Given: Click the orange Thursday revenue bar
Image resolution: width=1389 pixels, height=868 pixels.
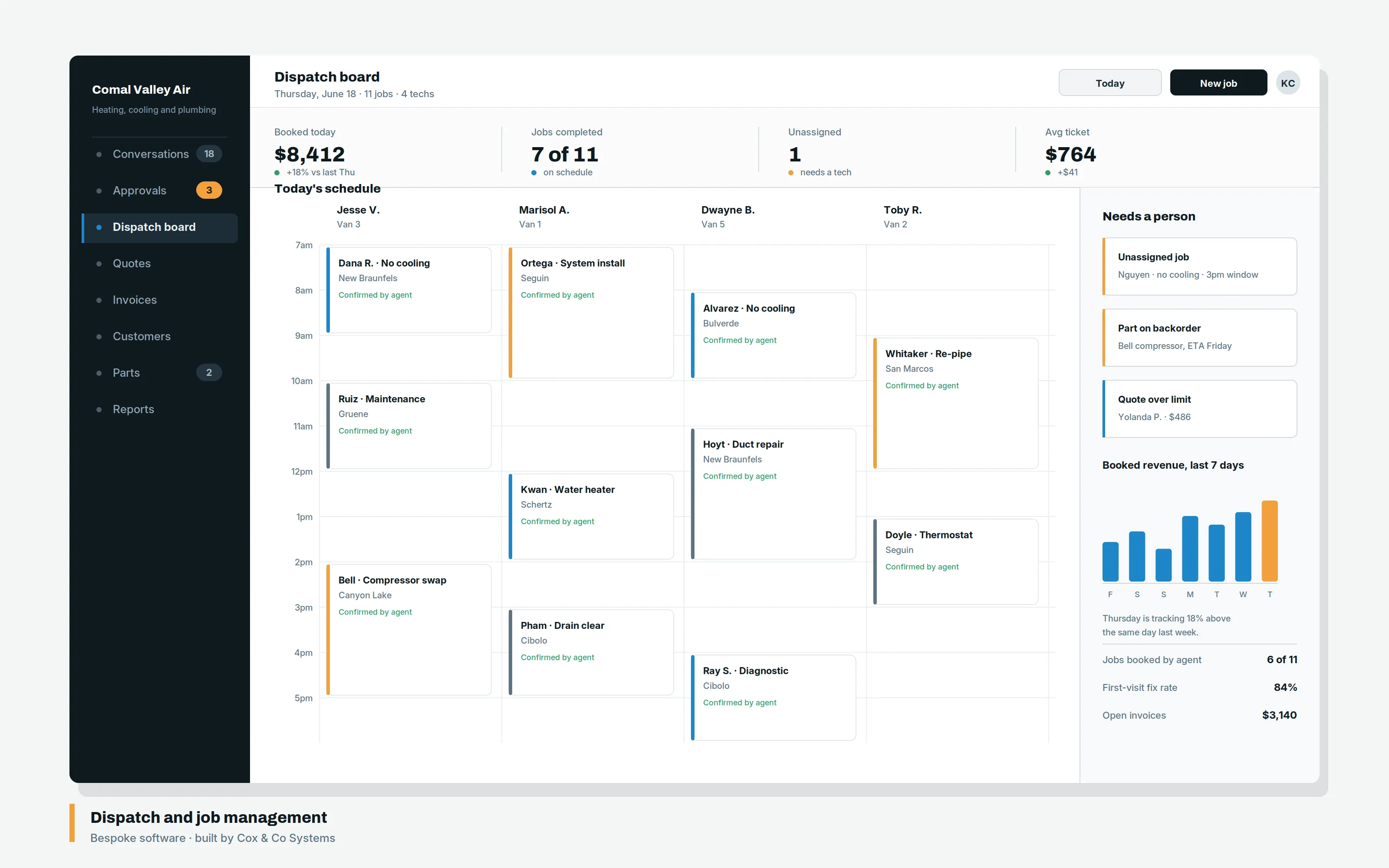Looking at the screenshot, I should click(1270, 541).
